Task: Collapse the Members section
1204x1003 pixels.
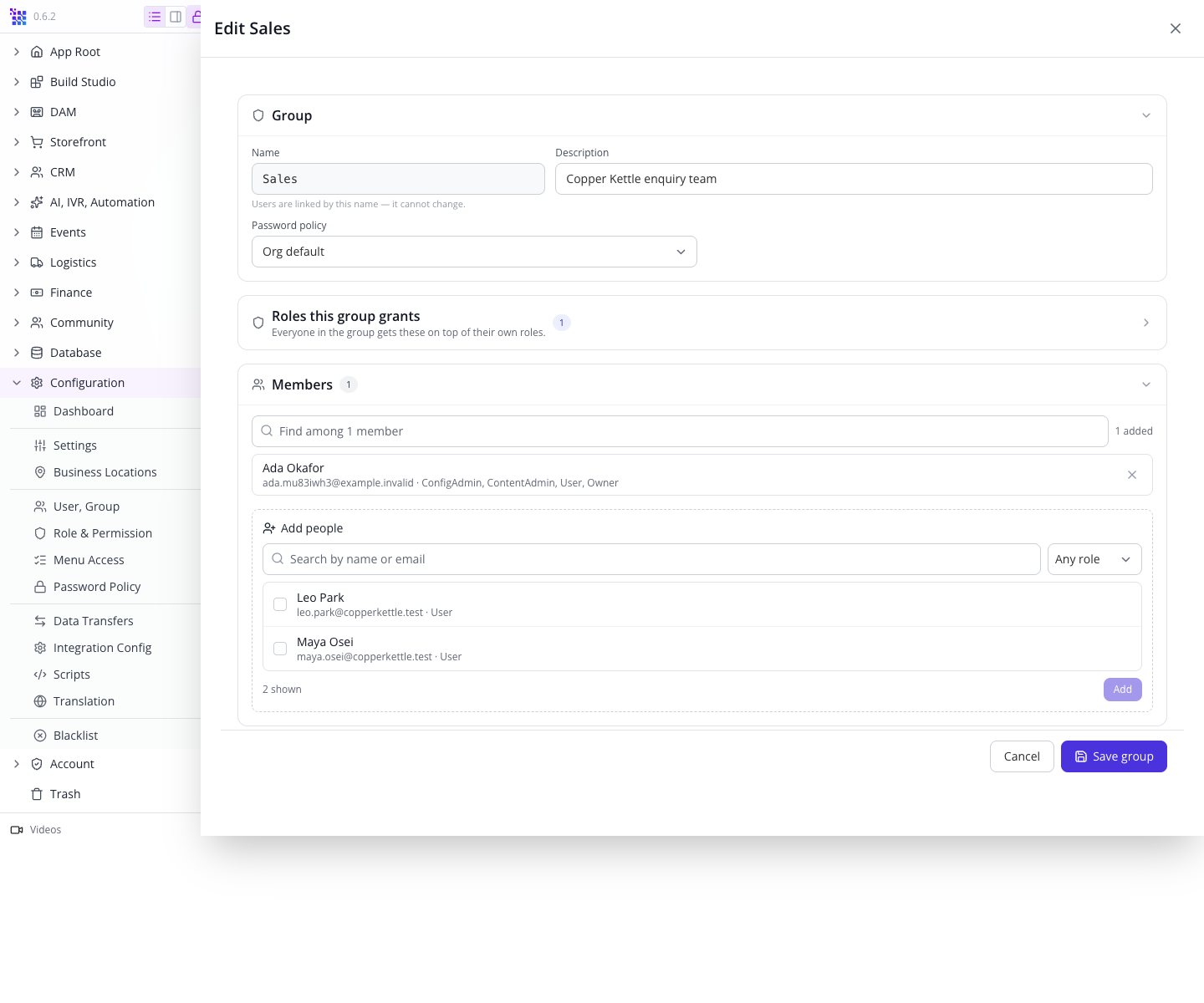Action: 1146,384
